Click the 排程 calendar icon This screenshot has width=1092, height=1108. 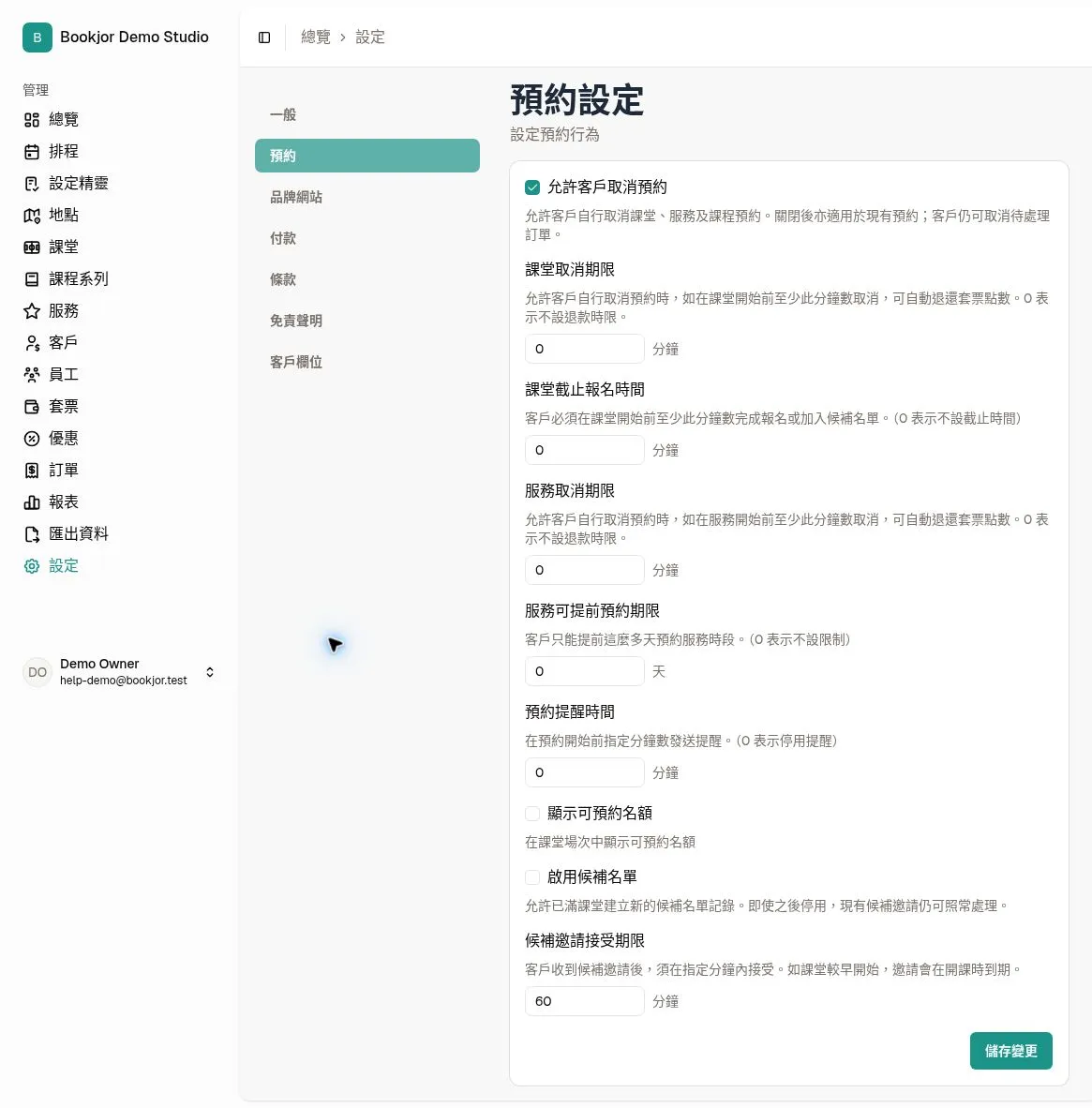click(x=32, y=151)
